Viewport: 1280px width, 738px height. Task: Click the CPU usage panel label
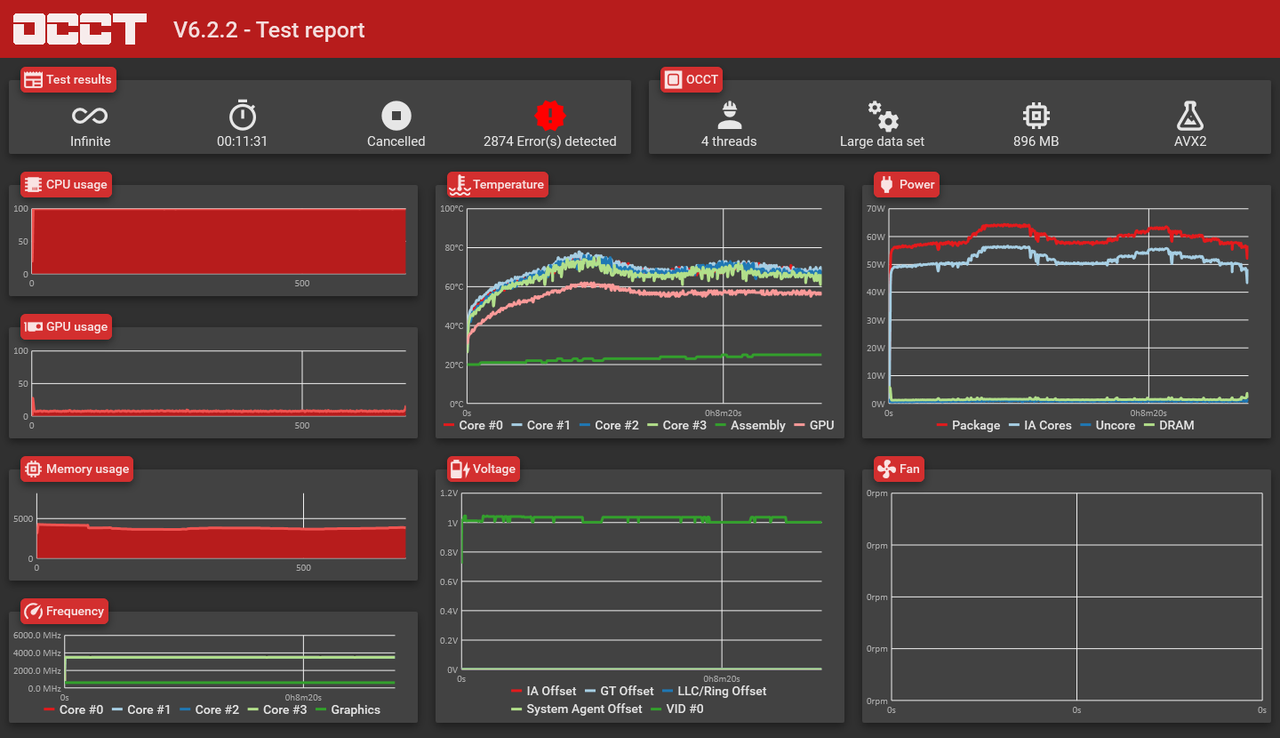(66, 184)
